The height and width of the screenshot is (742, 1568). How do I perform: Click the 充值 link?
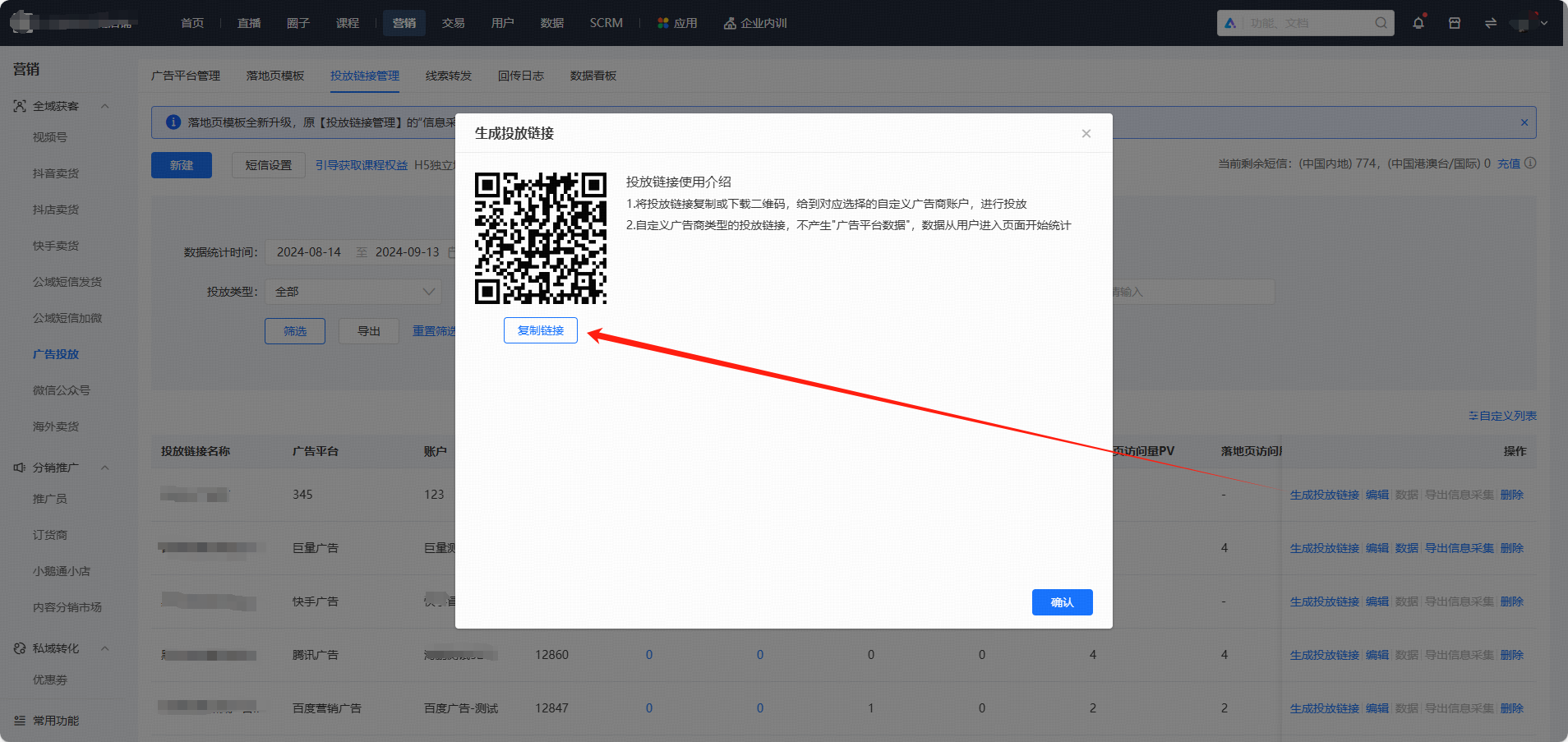1509,164
